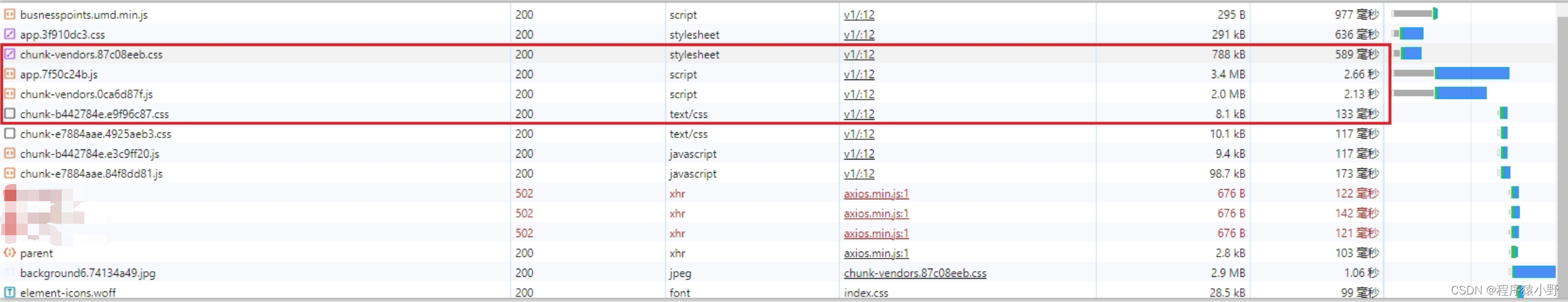Open the chunk-vendors.87c08eeb.css initiator link
The width and height of the screenshot is (1568, 302).
[x=915, y=273]
